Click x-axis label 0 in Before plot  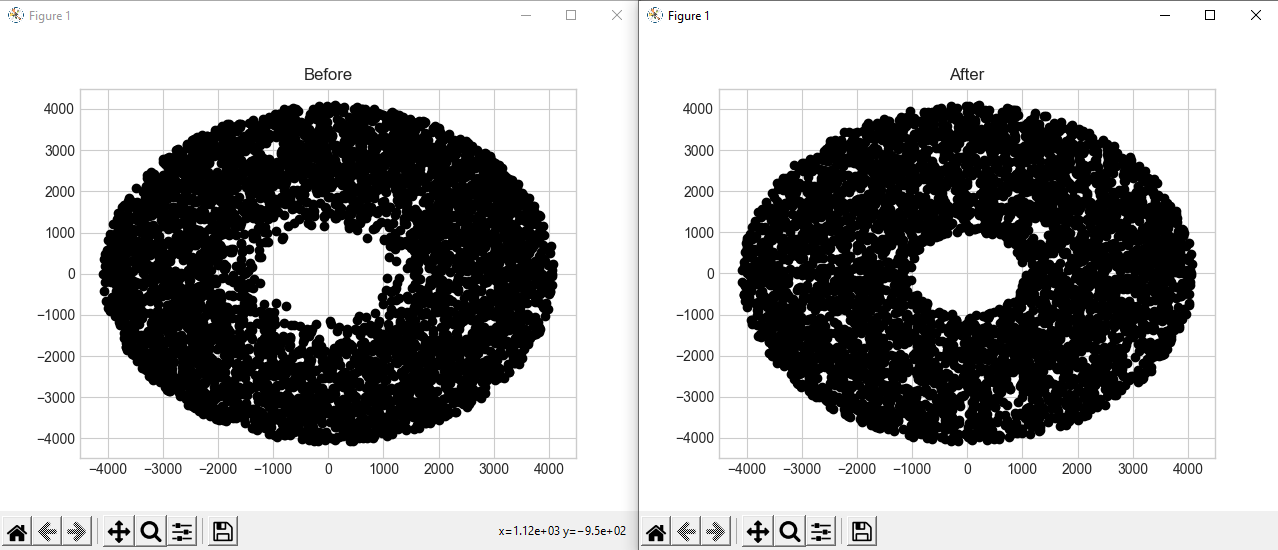[328, 469]
